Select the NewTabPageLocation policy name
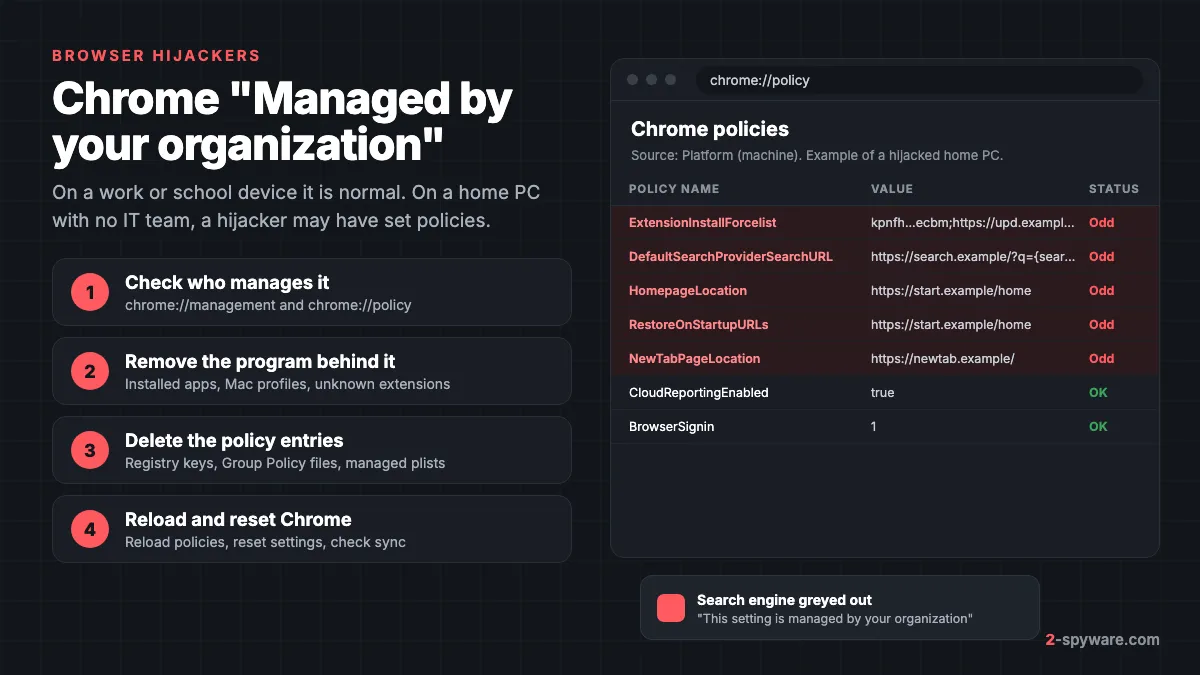This screenshot has height=675, width=1200. [695, 359]
